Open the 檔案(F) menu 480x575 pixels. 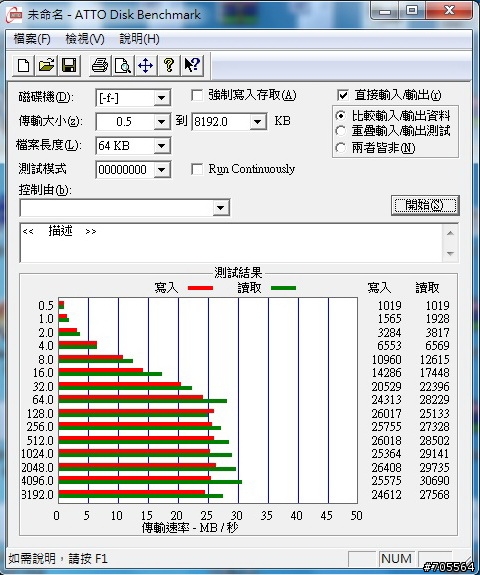[x=32, y=39]
